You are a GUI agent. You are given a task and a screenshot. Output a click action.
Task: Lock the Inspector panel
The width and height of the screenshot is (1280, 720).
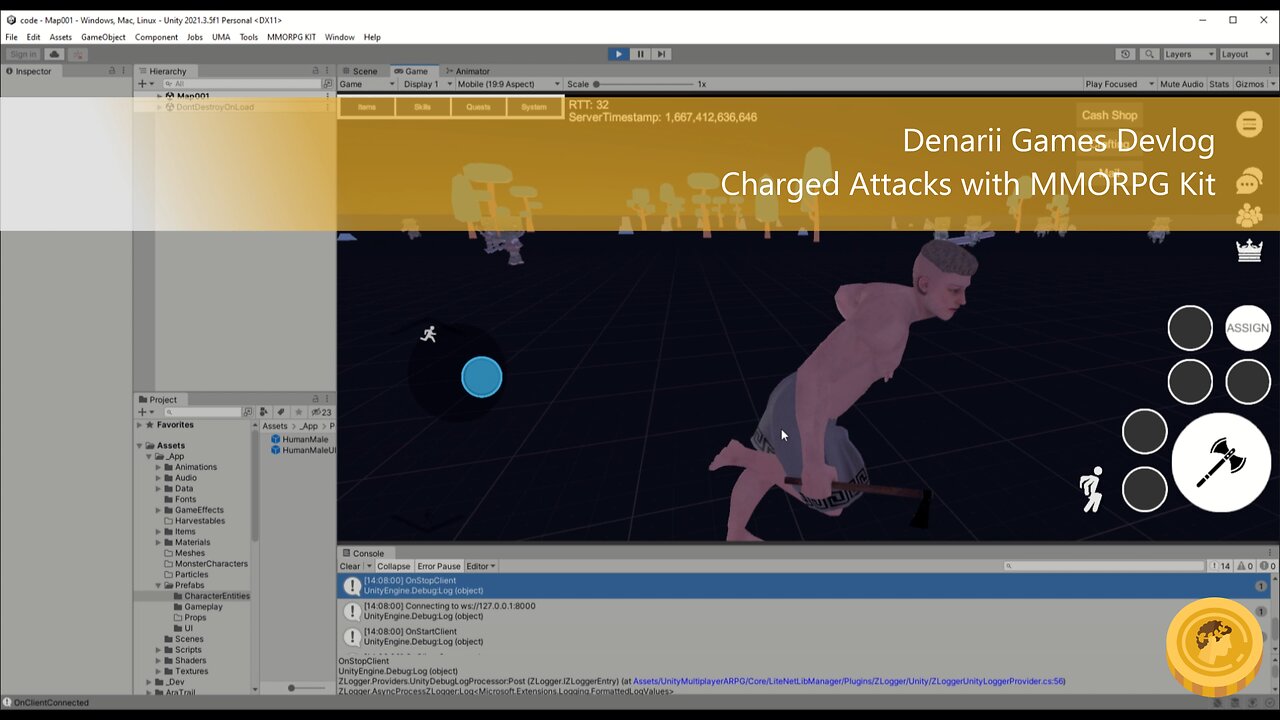112,71
